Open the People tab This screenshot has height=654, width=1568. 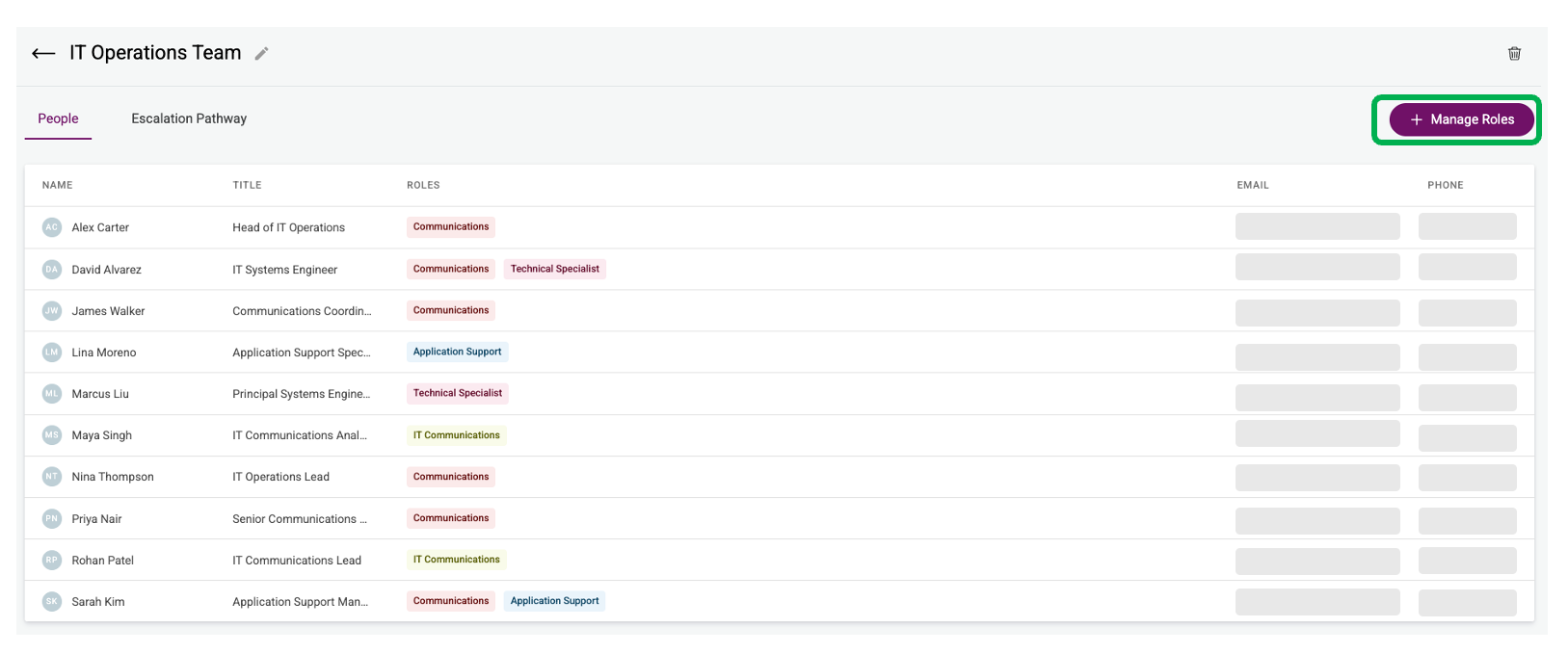(x=58, y=118)
